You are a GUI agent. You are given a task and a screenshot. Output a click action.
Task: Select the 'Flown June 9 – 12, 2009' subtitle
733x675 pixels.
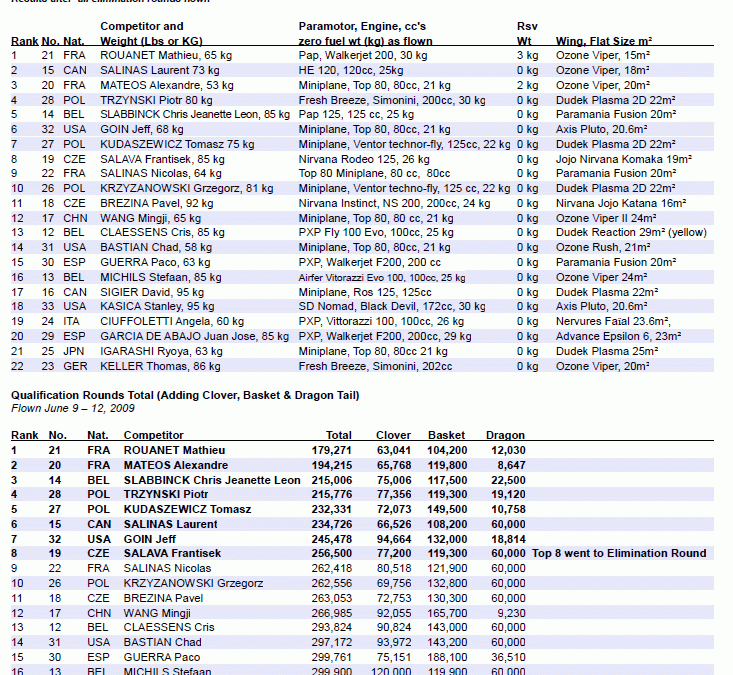click(73, 408)
